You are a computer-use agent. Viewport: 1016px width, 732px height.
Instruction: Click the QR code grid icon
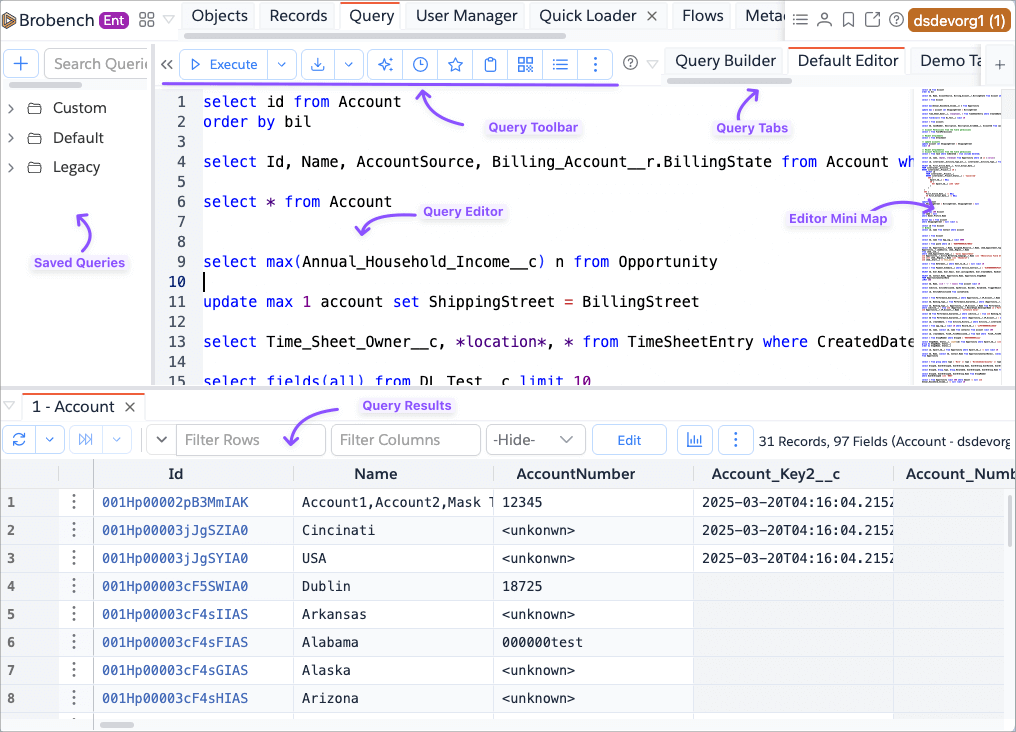pos(525,64)
